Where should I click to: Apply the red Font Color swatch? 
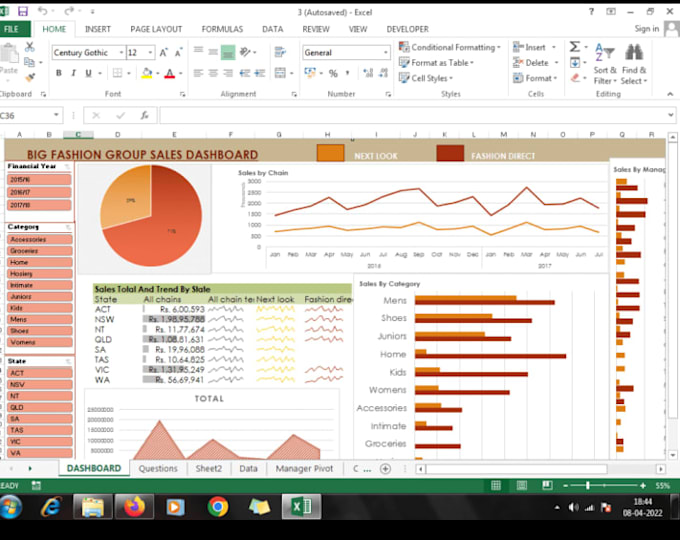coord(170,73)
